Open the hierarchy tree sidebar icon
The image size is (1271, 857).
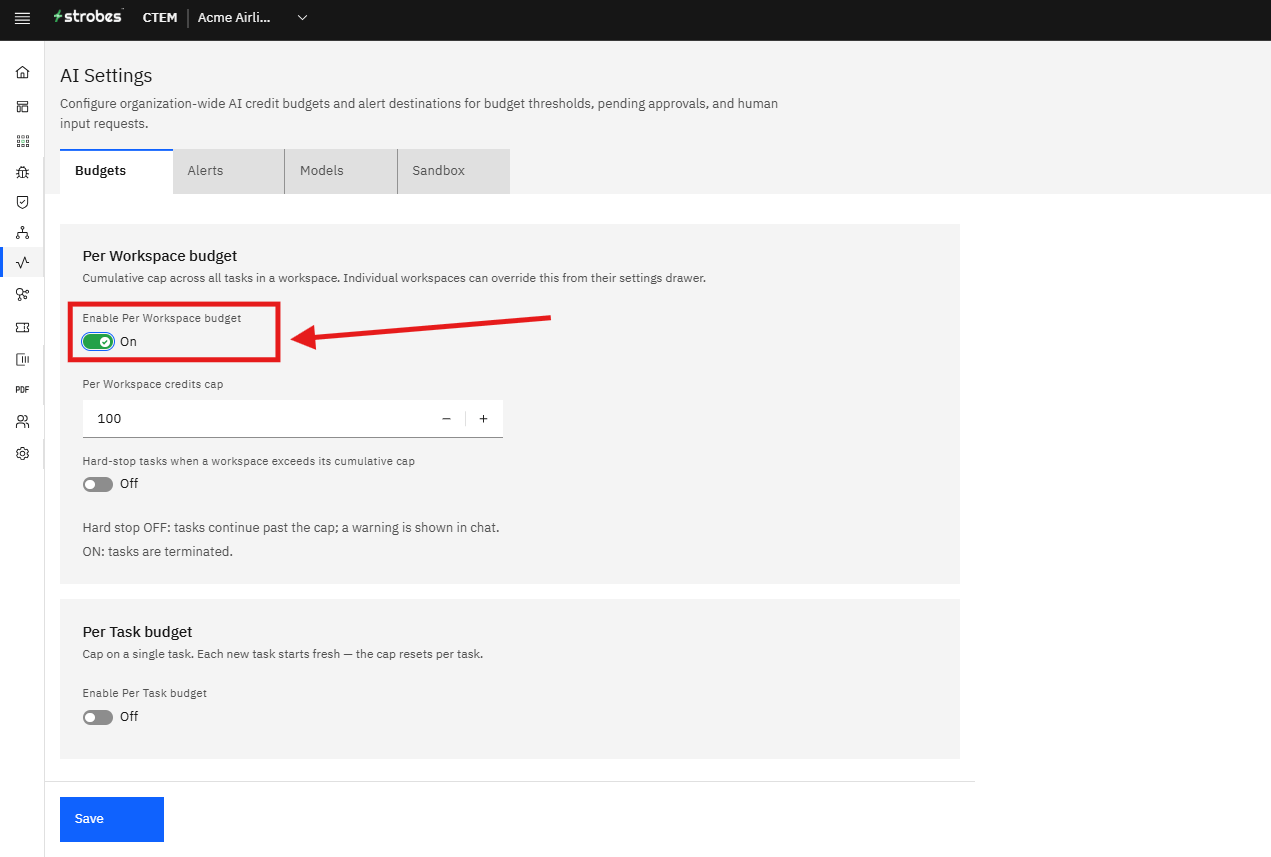click(22, 233)
